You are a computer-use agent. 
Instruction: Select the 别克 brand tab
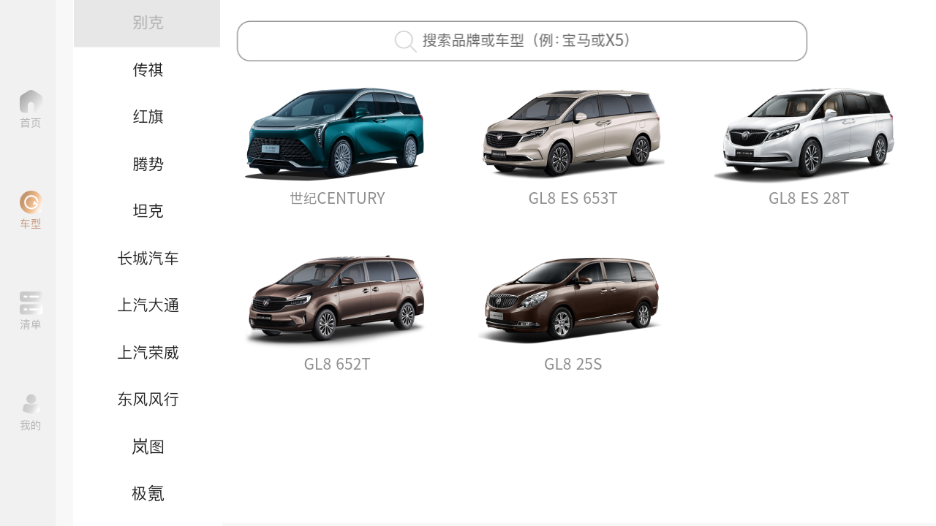click(147, 23)
